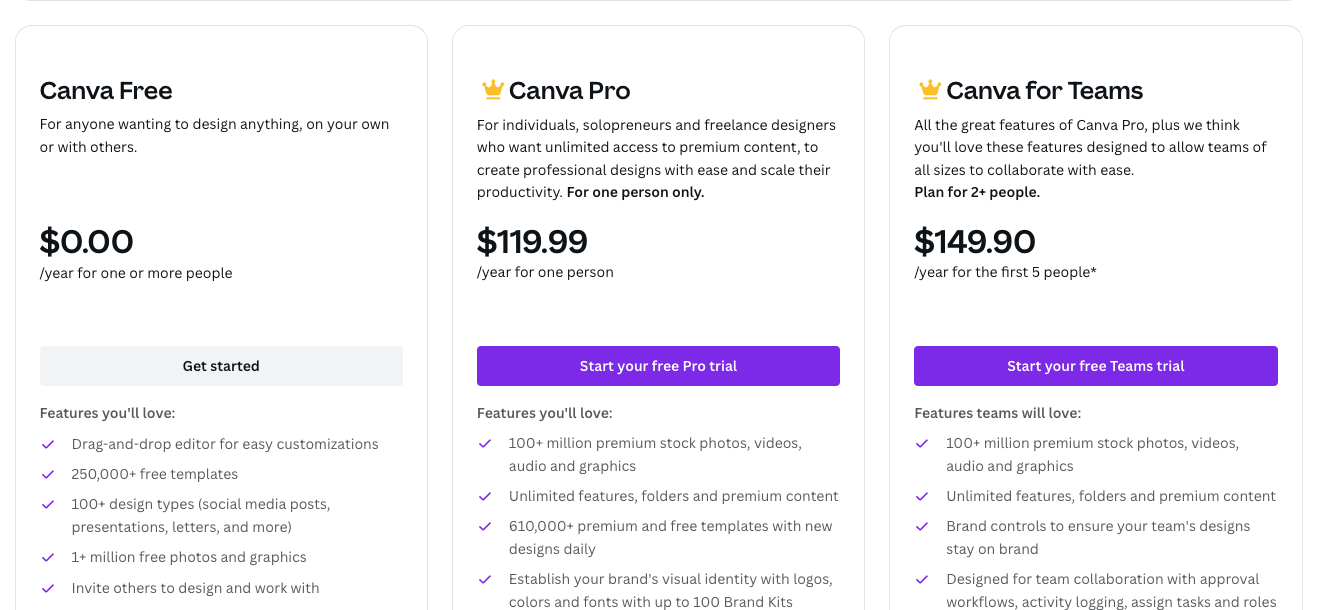Screen dimensions: 1323x610
Task: Click checkmark beside Invite others to design
Action: point(48,588)
